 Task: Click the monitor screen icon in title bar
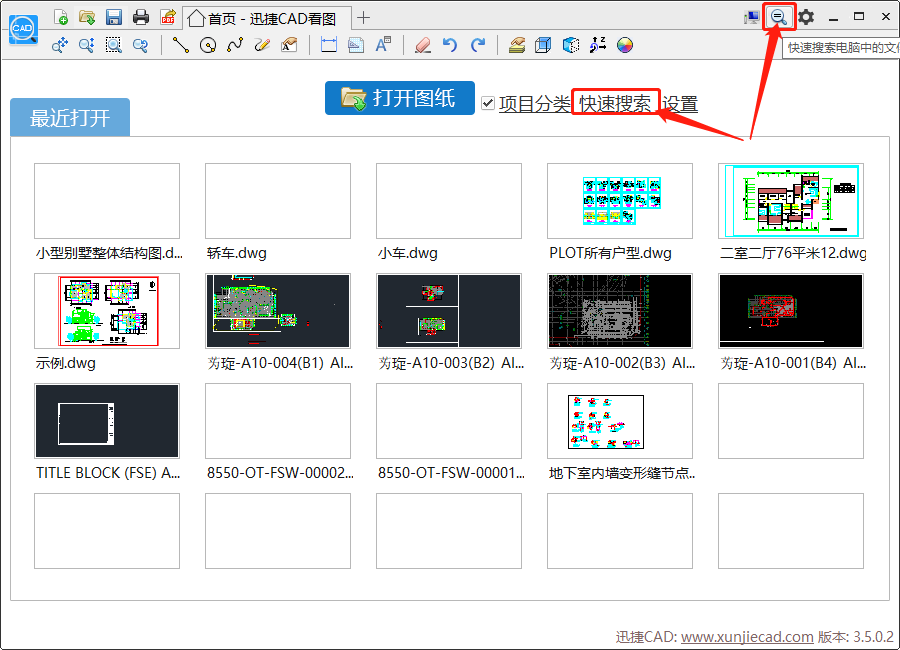click(x=751, y=17)
